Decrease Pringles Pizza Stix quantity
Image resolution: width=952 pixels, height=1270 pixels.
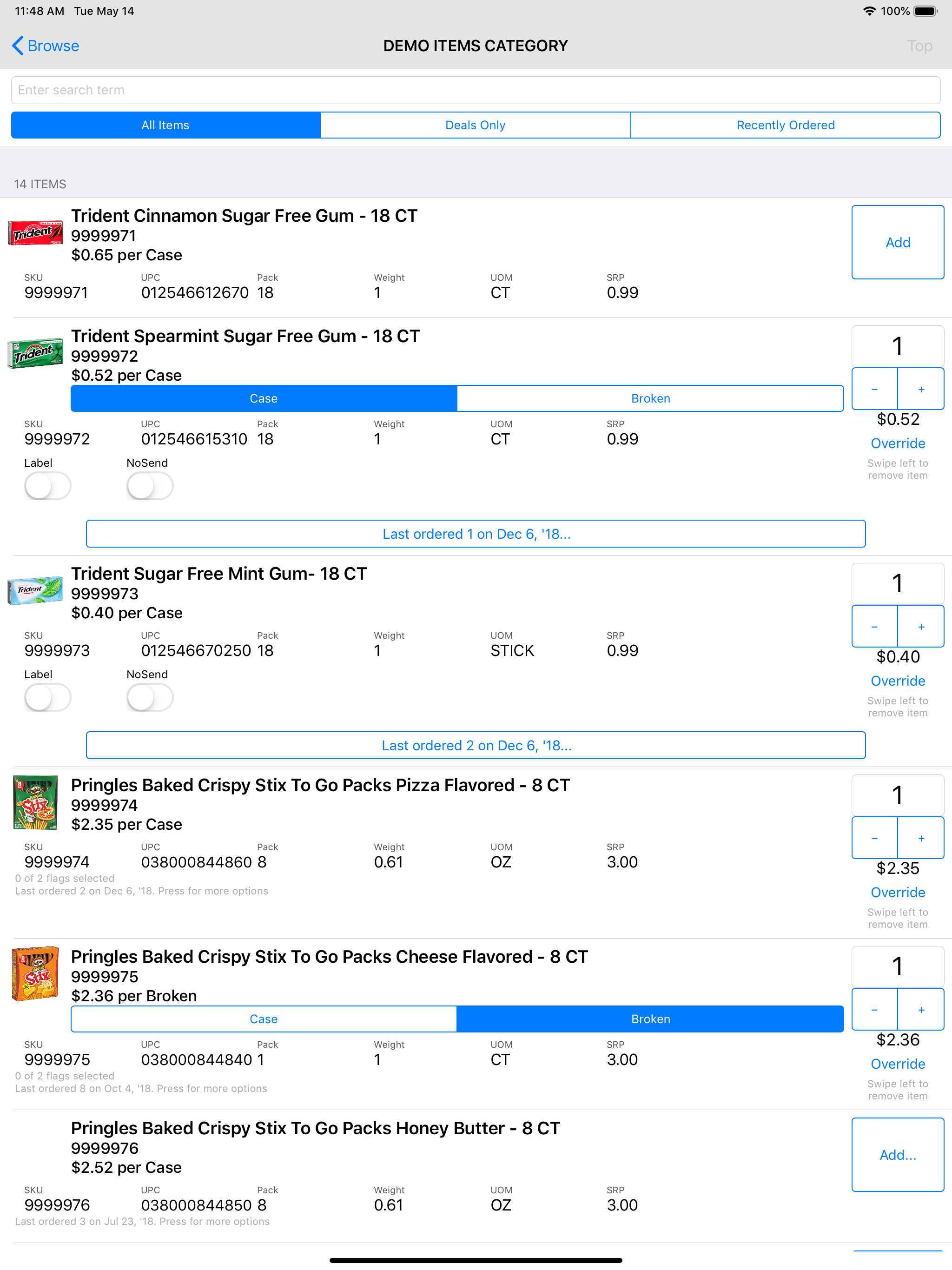coord(874,838)
